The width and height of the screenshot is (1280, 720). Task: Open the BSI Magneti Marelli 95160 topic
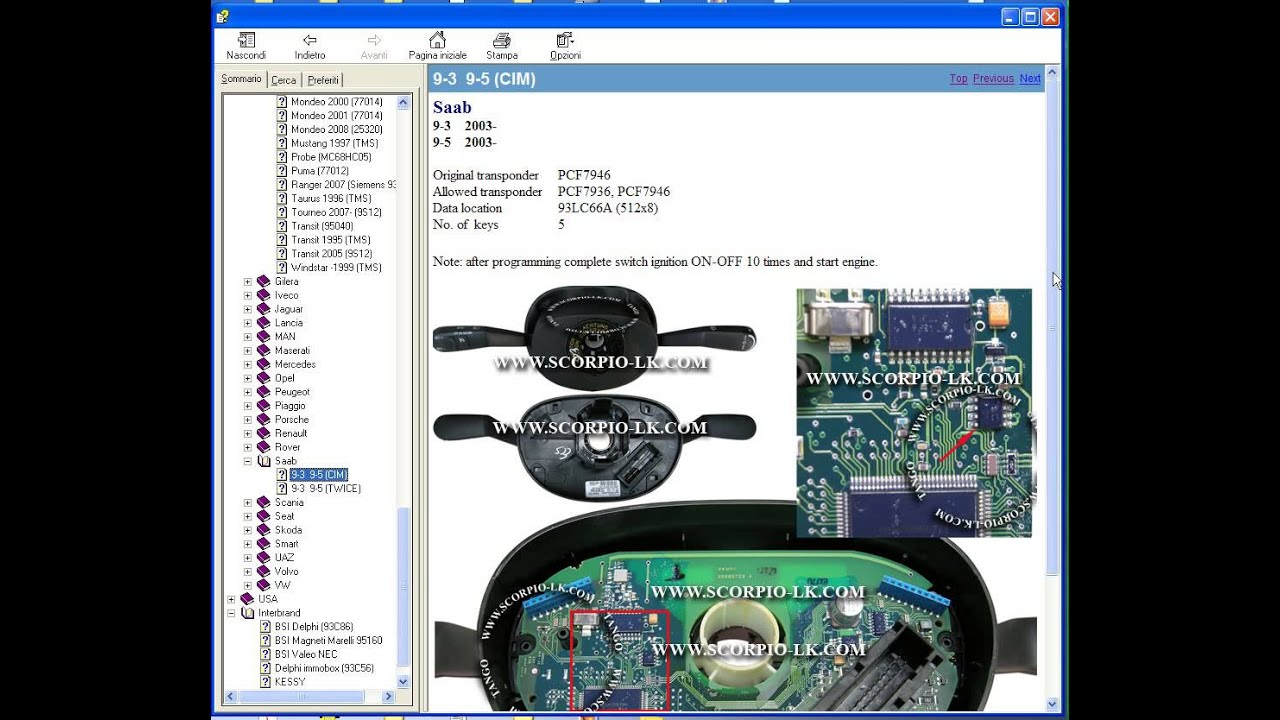(328, 641)
